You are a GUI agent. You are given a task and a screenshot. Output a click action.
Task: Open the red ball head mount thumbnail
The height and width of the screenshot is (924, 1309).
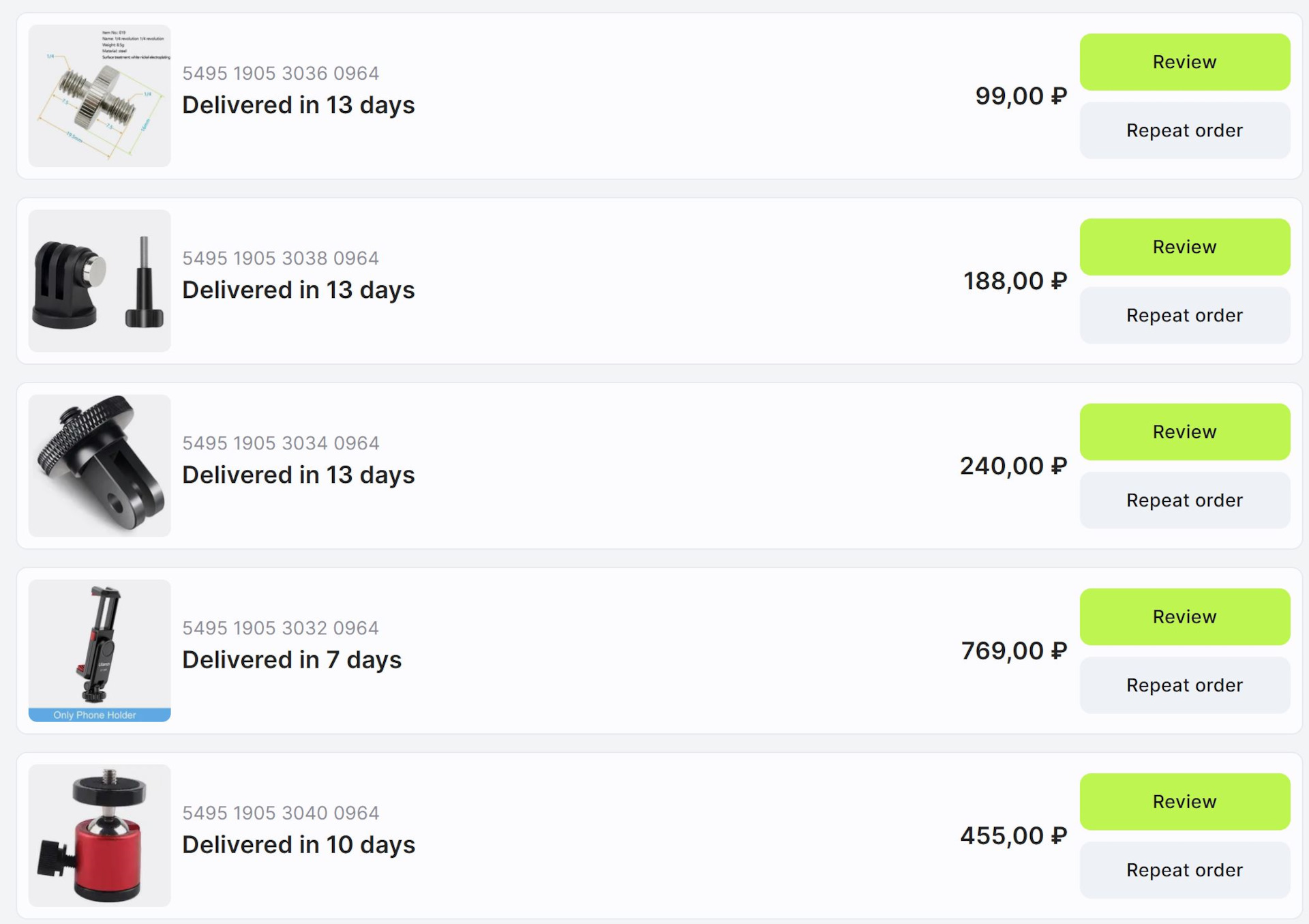(x=100, y=835)
